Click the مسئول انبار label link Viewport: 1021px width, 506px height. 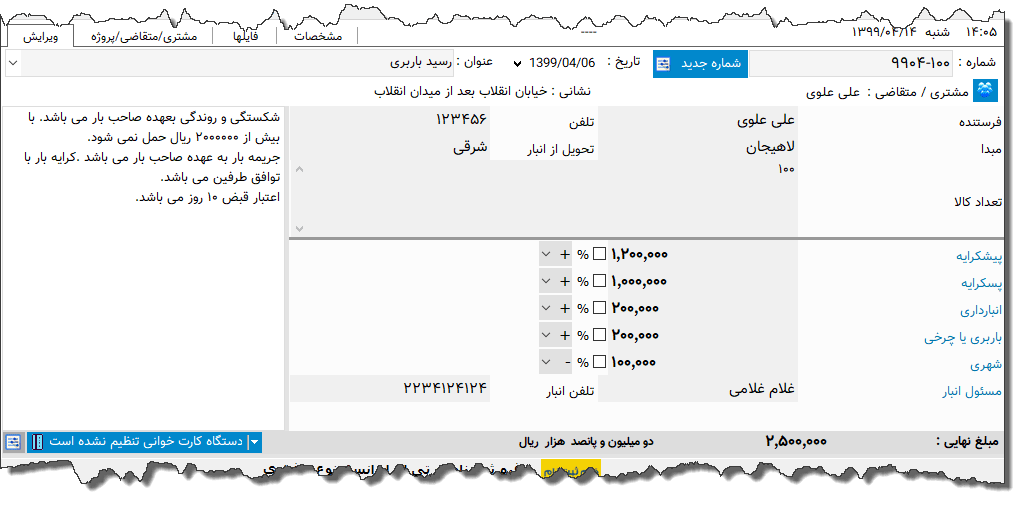tap(973, 391)
